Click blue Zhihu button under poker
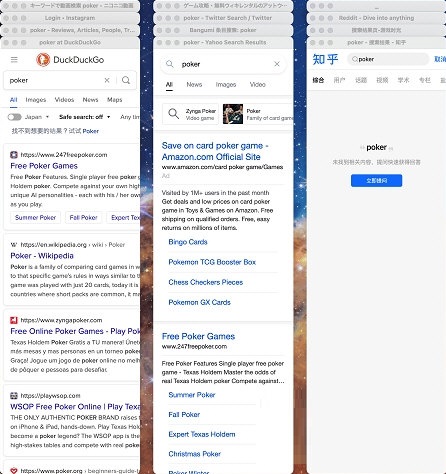446x474 pixels. coord(376,180)
